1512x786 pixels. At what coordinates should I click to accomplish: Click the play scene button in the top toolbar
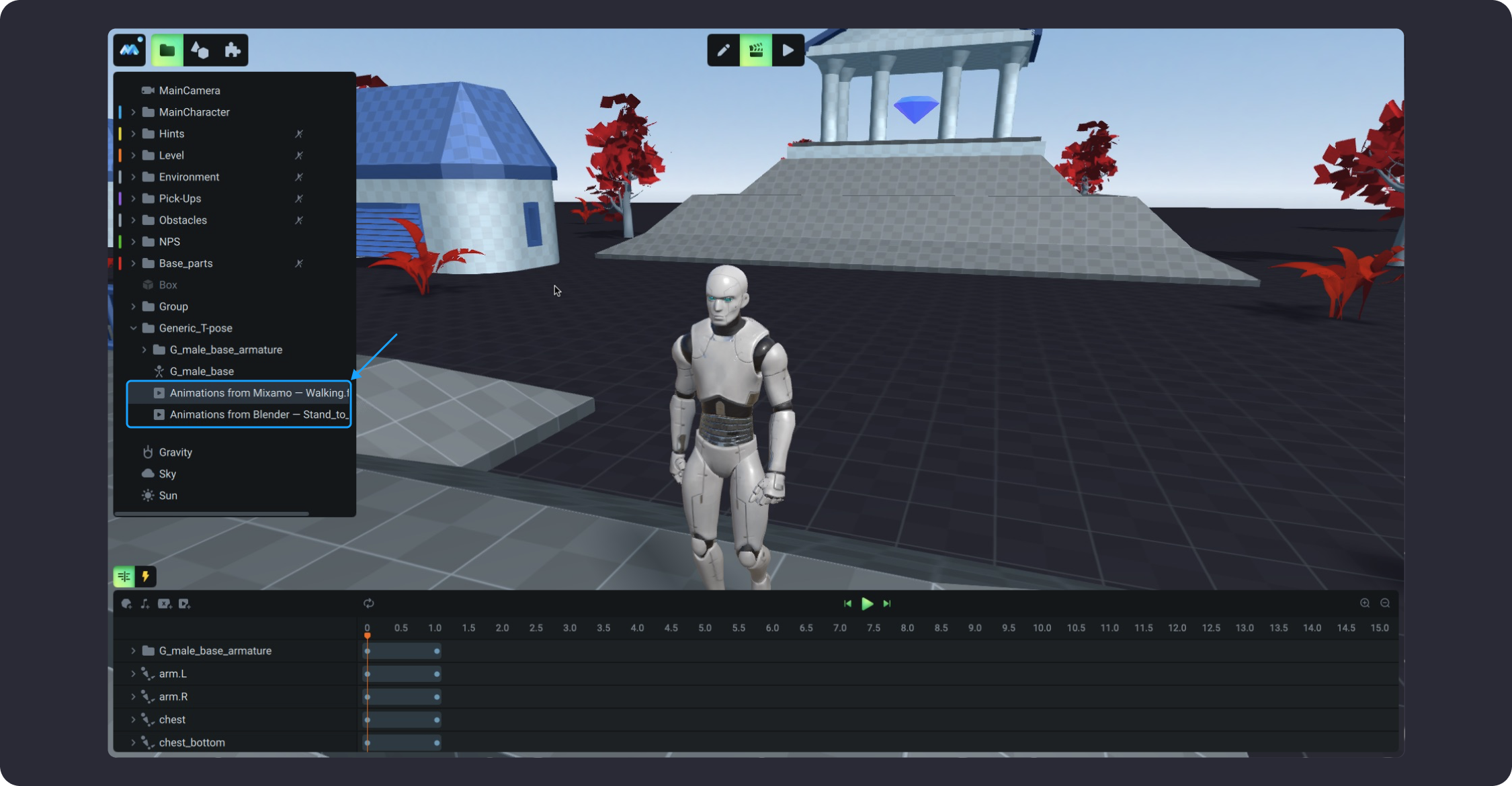788,50
